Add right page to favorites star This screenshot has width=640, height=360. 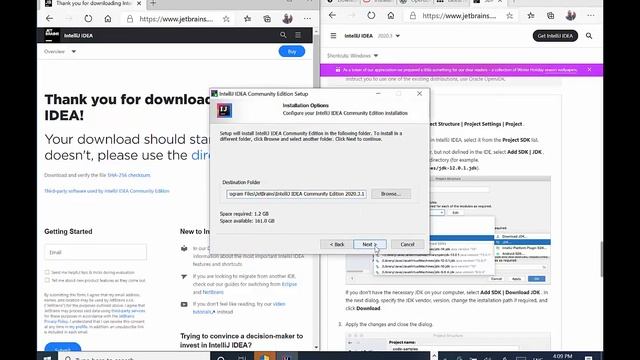[509, 16]
